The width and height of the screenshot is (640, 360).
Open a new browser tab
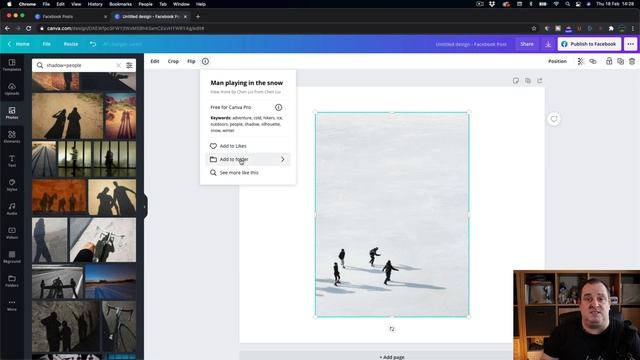pyautogui.click(x=198, y=17)
